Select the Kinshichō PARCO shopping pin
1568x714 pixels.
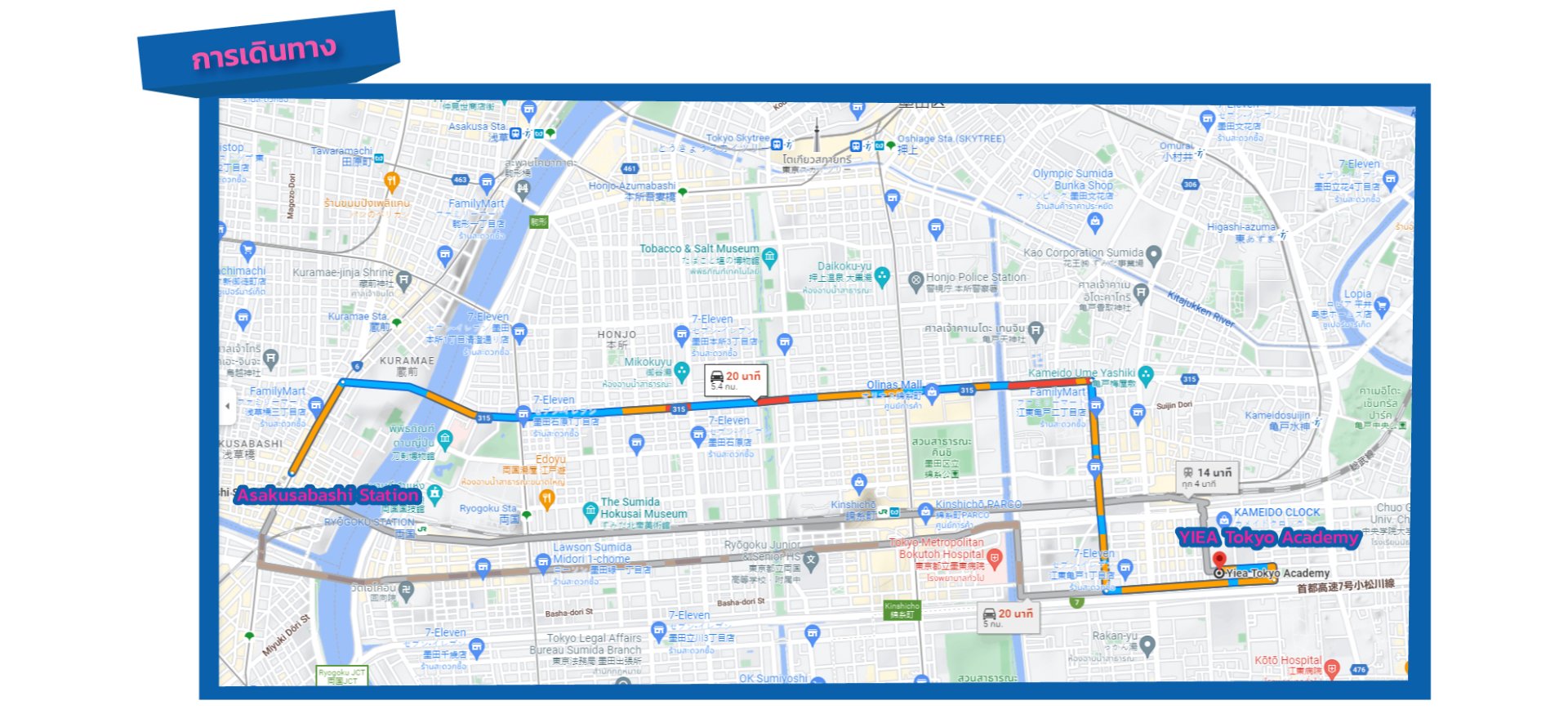(925, 512)
